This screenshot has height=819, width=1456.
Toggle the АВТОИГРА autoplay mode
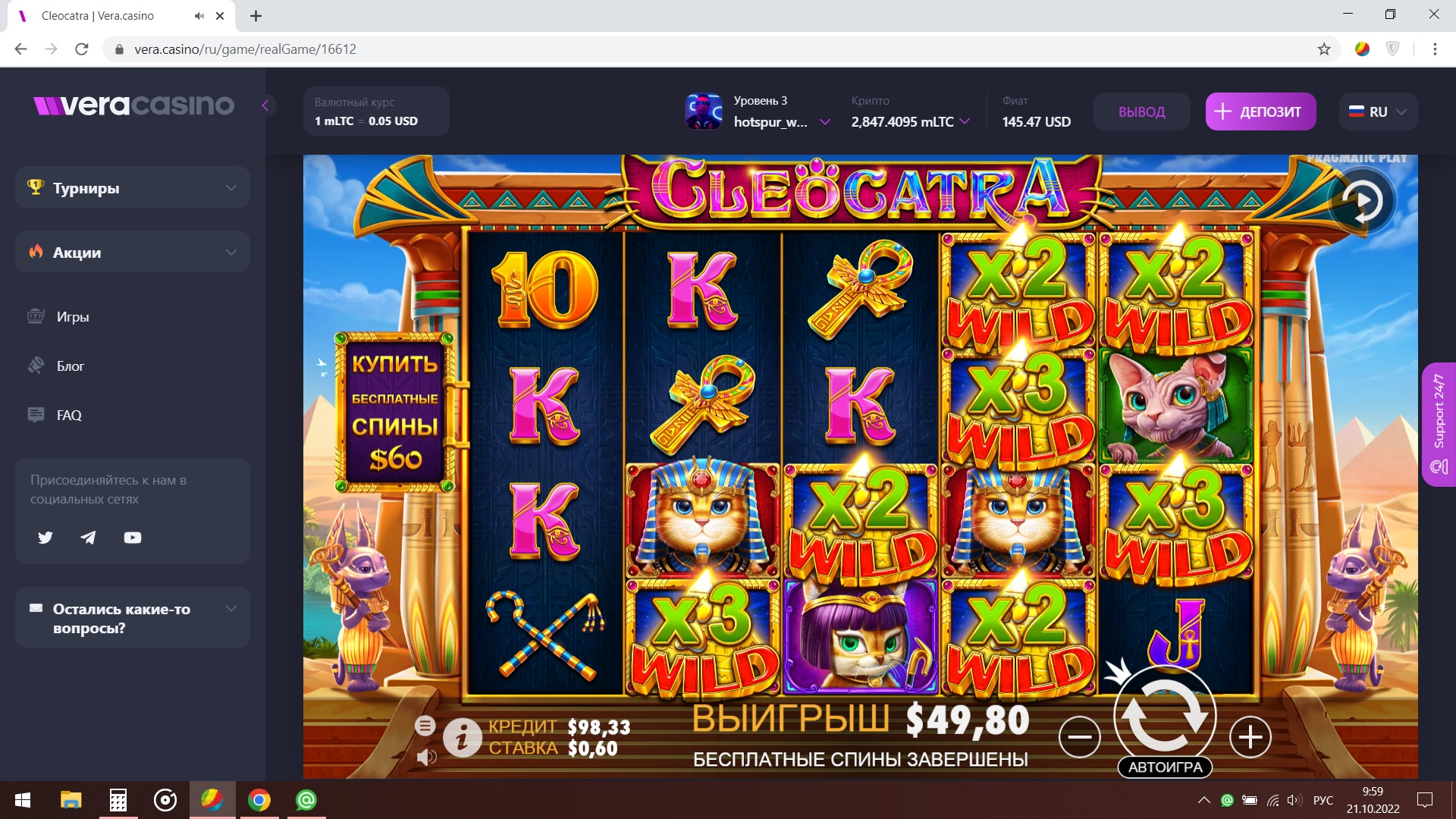1165,767
